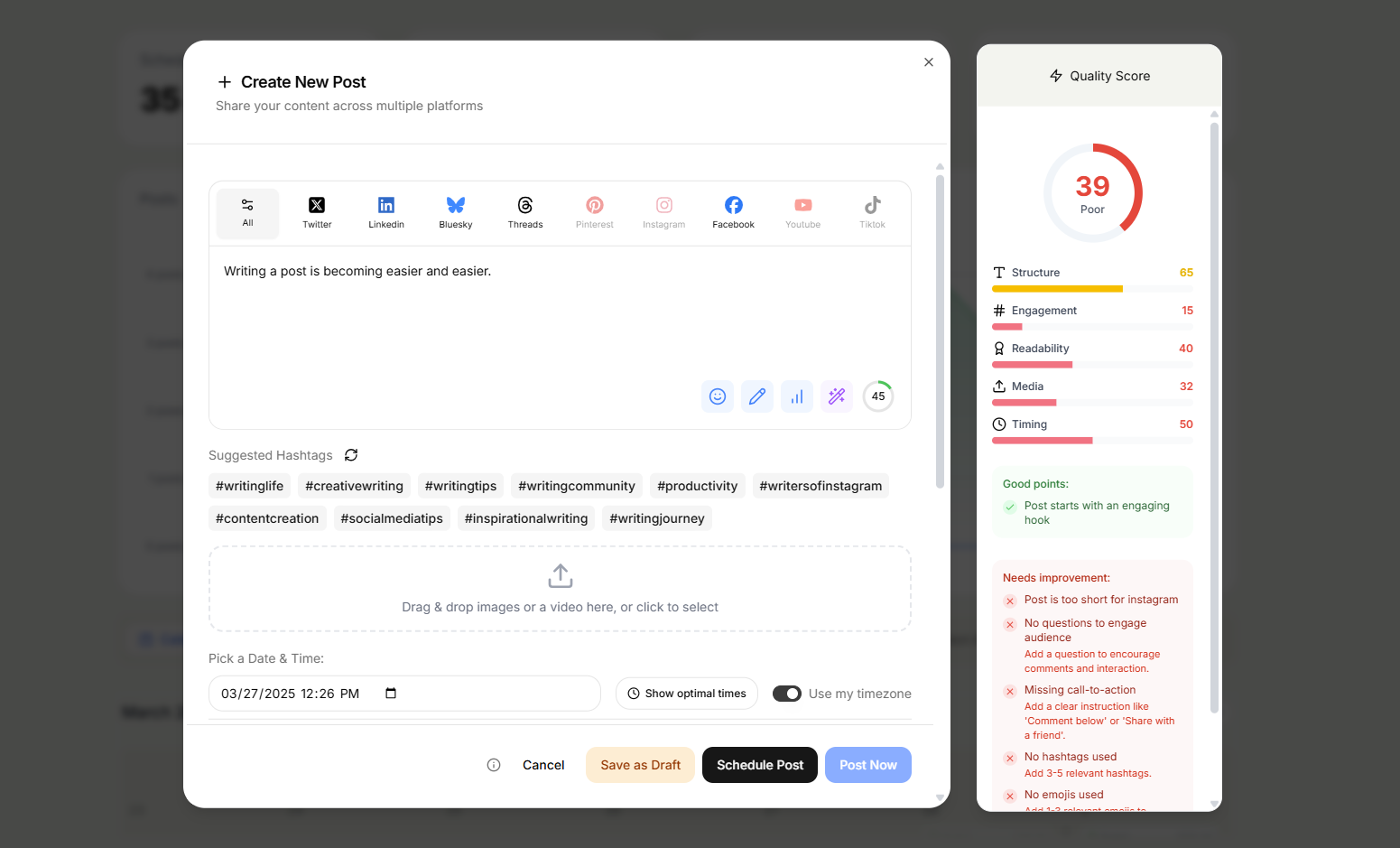Toggle the Twitter platform selection

coord(317,213)
